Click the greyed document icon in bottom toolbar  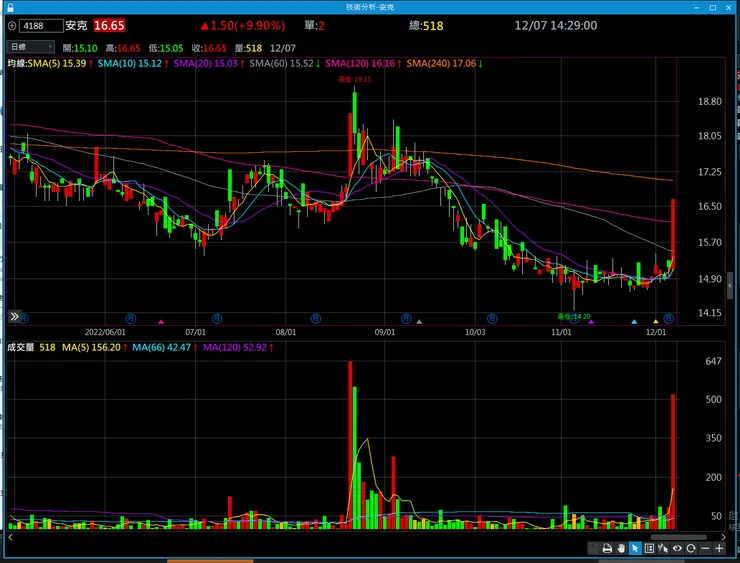[593, 548]
